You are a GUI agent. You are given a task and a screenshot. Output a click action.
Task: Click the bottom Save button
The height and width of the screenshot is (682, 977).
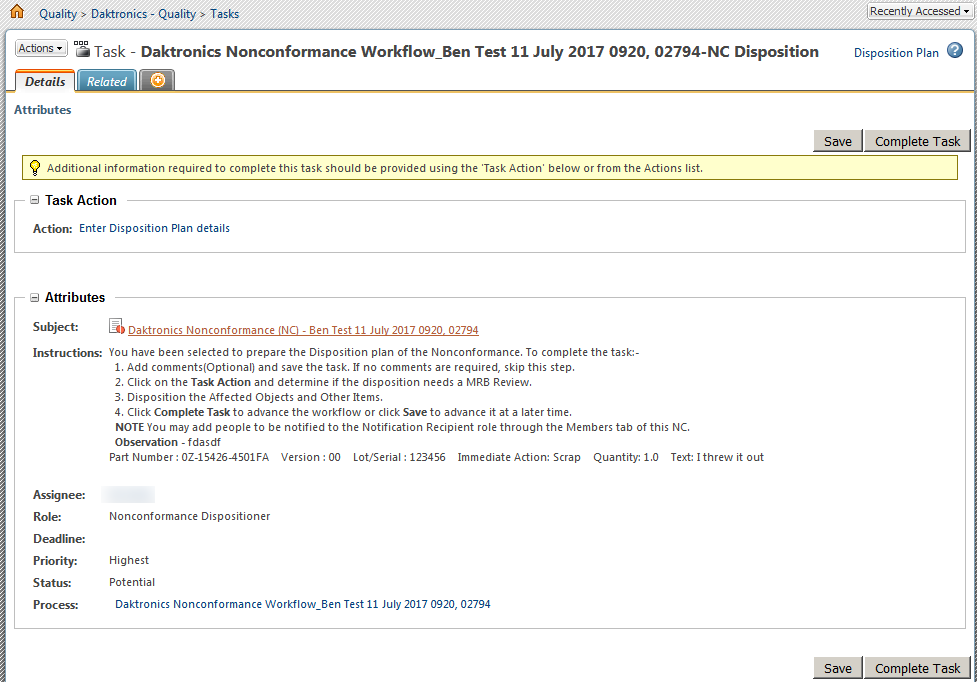tap(837, 668)
